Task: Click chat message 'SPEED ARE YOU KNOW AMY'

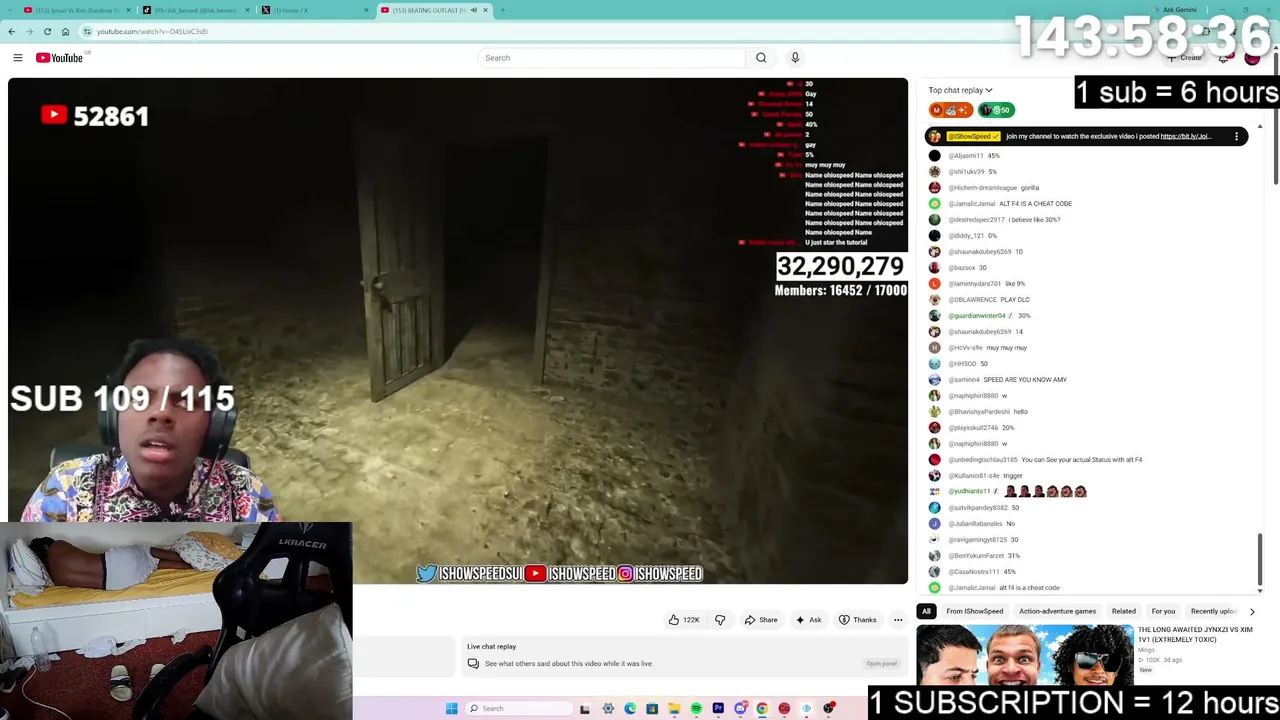Action: (1025, 380)
